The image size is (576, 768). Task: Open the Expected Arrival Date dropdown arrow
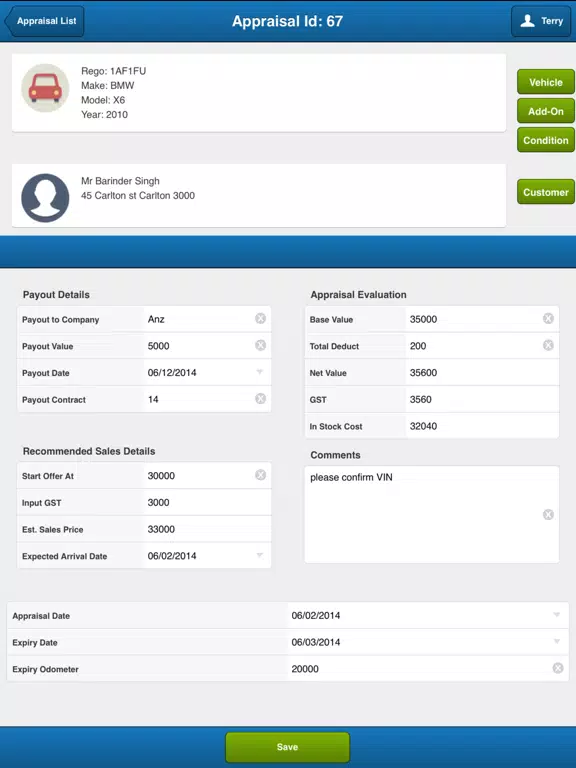tap(260, 555)
